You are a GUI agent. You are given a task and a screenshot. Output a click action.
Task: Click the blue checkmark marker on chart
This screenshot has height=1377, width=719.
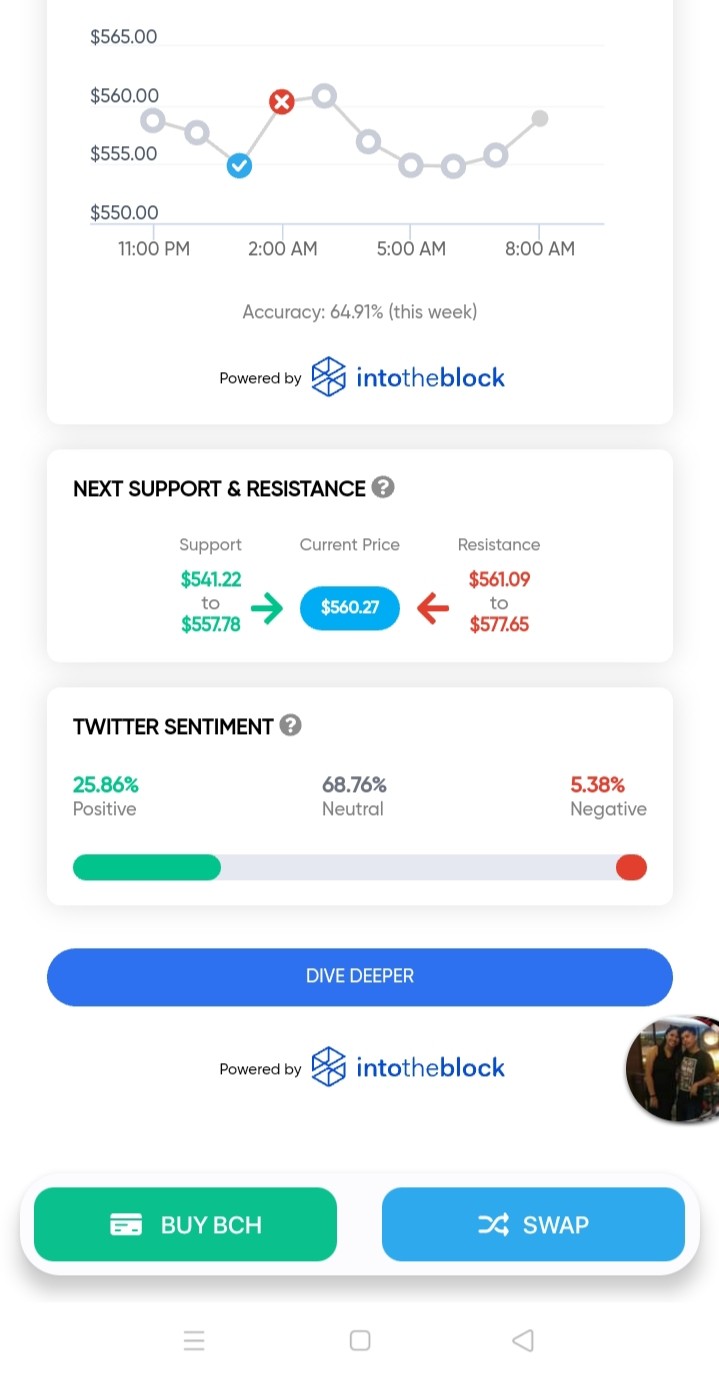tap(239, 166)
